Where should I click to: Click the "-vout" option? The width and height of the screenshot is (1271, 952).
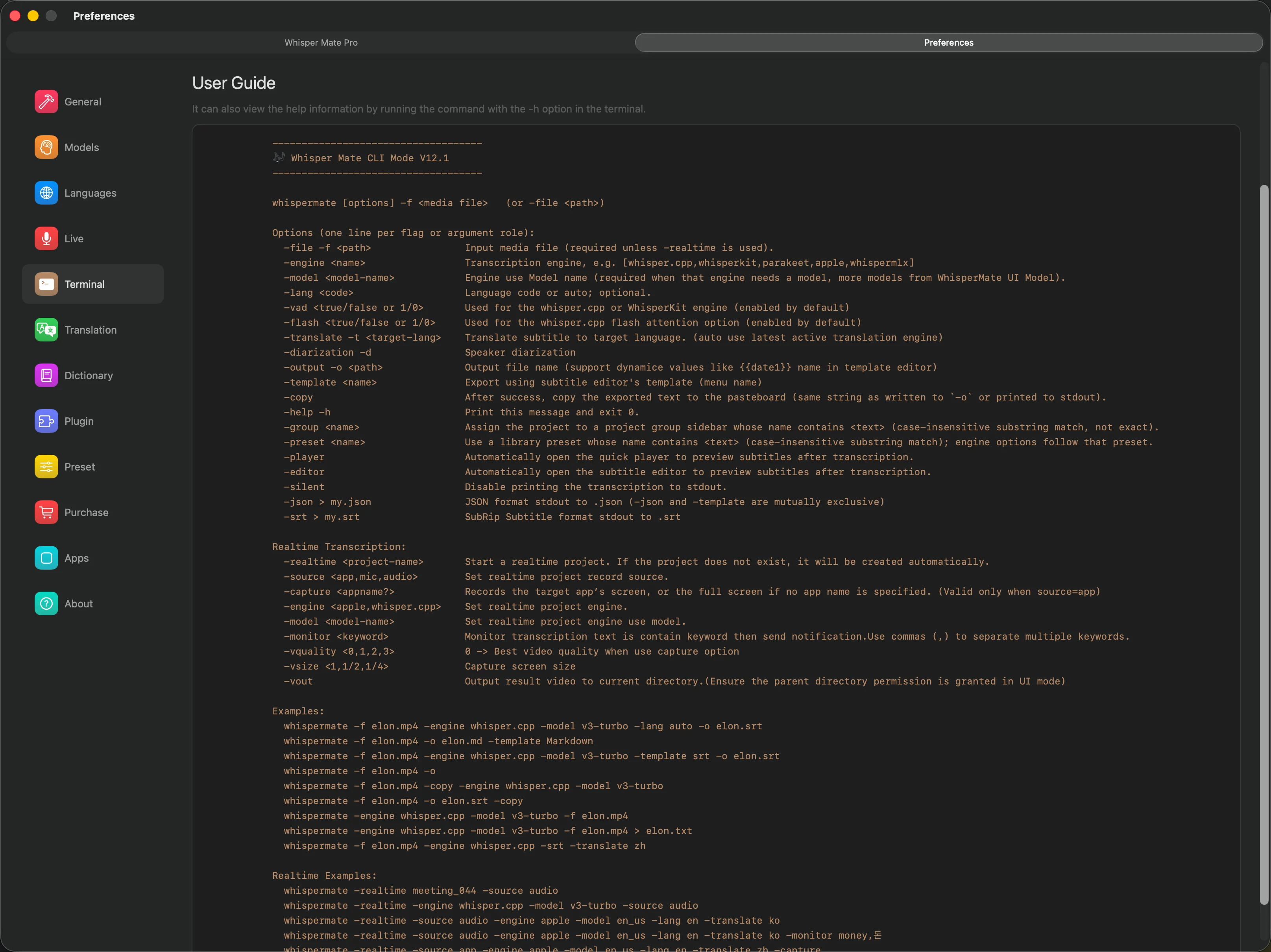(x=298, y=681)
